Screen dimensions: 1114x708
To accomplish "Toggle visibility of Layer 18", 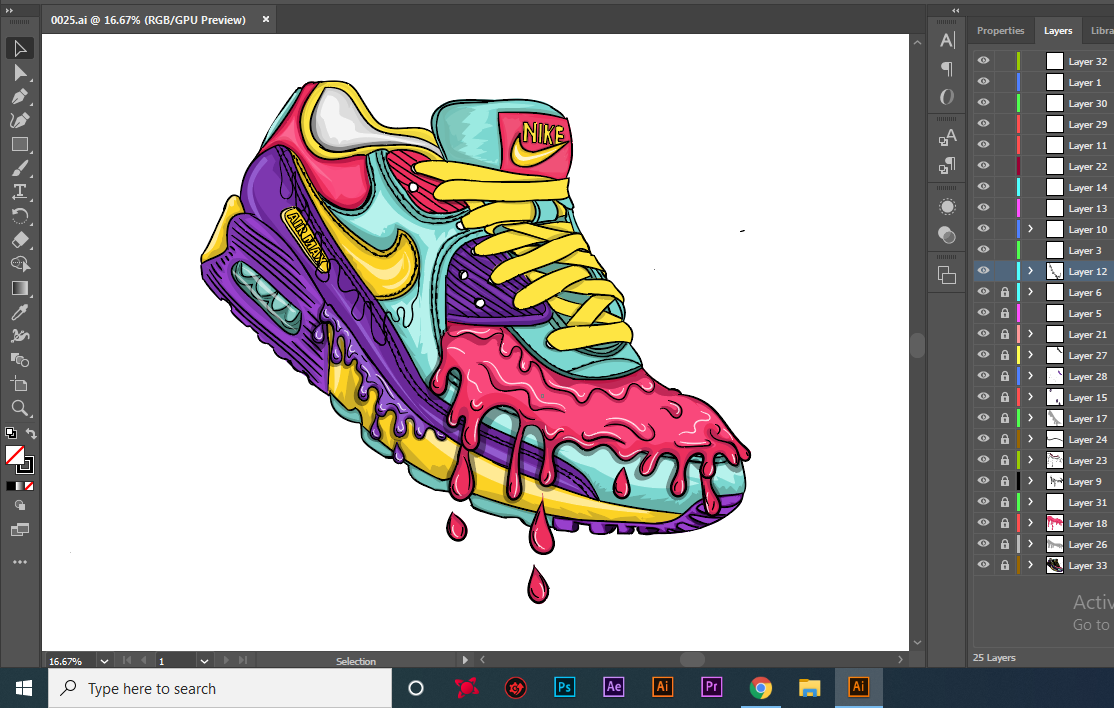I will pos(983,523).
